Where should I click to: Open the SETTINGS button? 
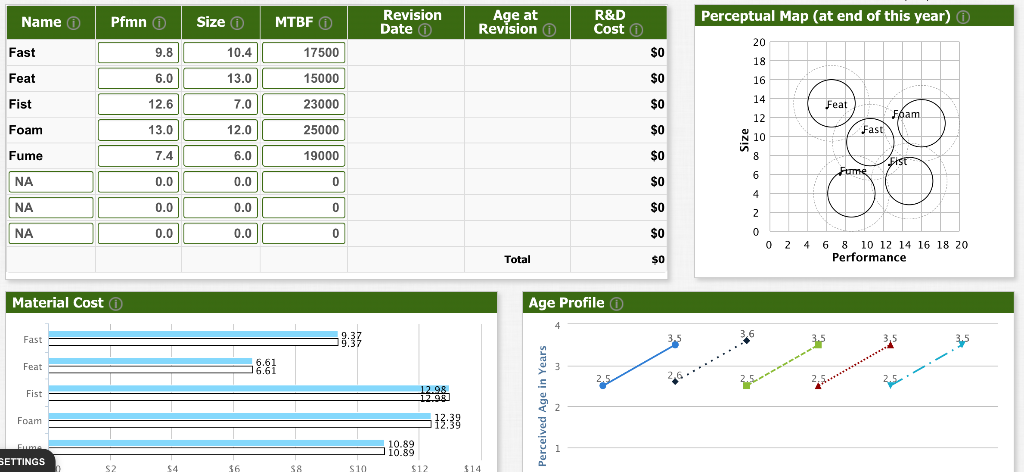(27, 462)
